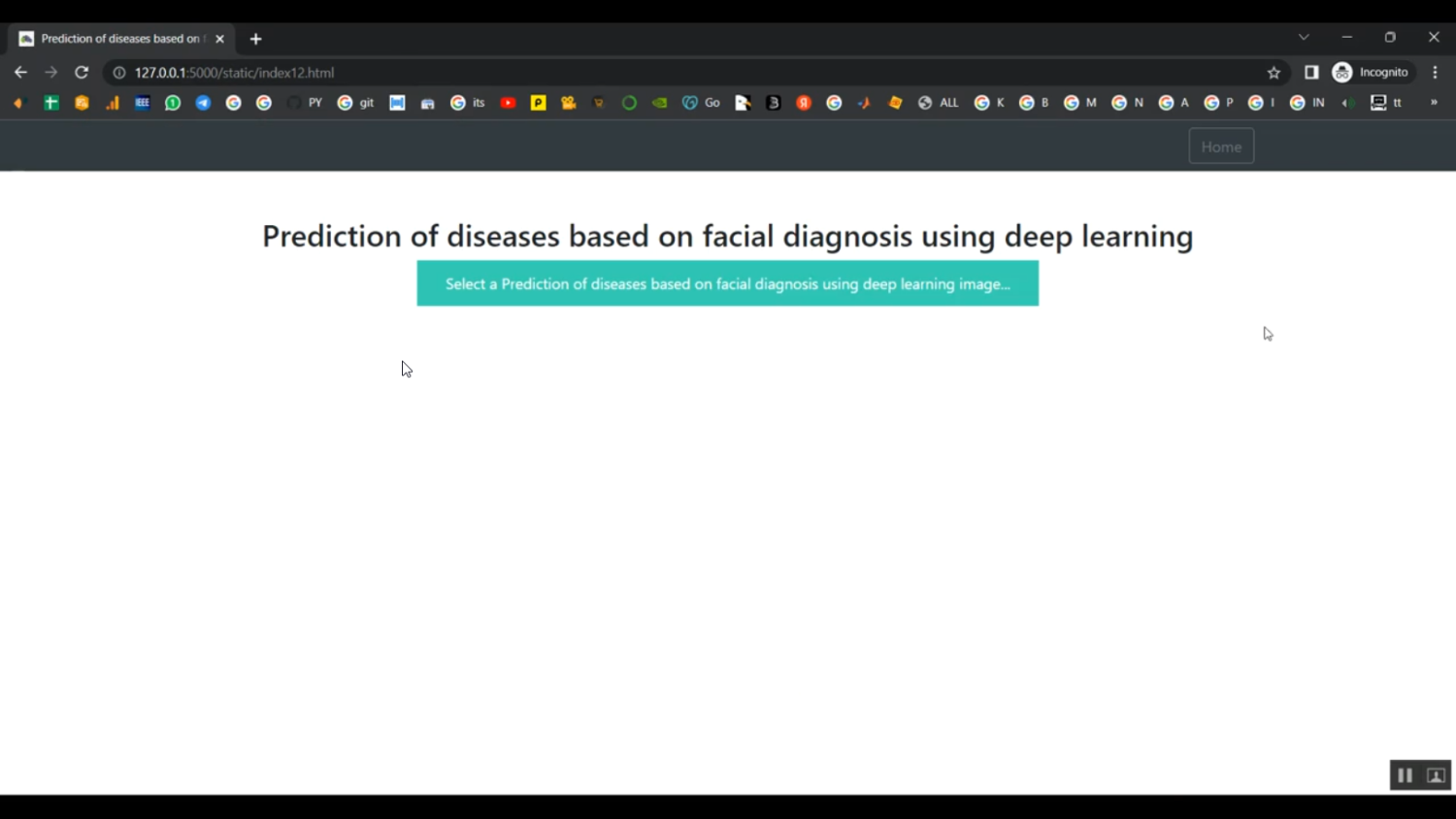Open the Chrome three-dot menu
The height and width of the screenshot is (819, 1456).
click(x=1435, y=73)
